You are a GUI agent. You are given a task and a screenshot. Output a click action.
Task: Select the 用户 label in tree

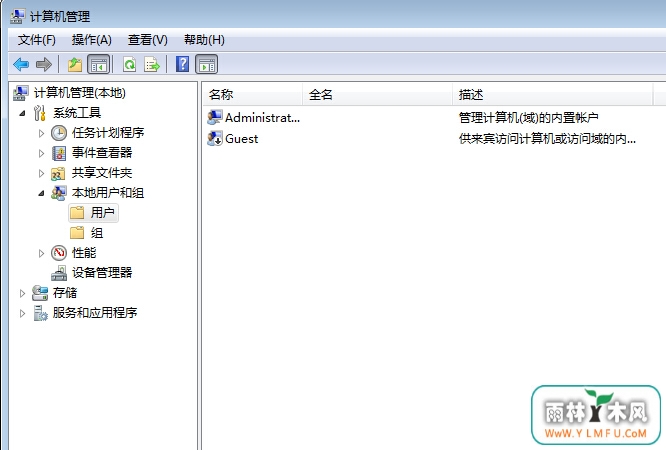pyautogui.click(x=102, y=212)
